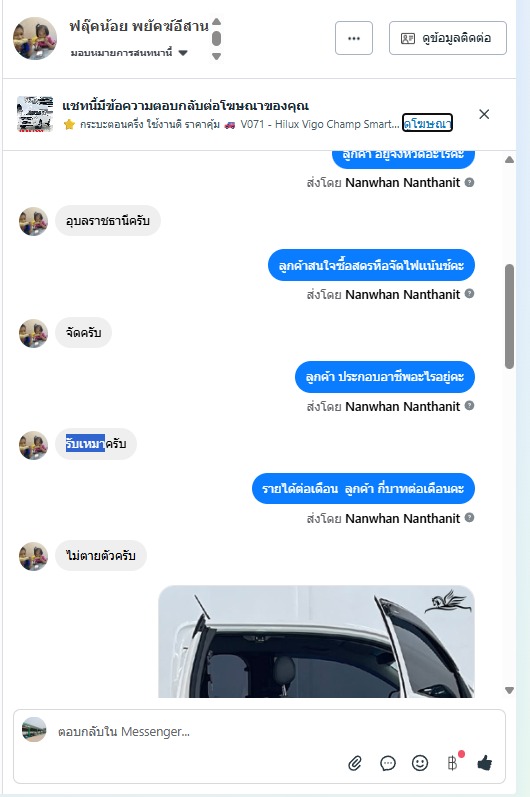This screenshot has height=797, width=530.
Task: Click the chat scroll-down arrow
Action: point(509,690)
